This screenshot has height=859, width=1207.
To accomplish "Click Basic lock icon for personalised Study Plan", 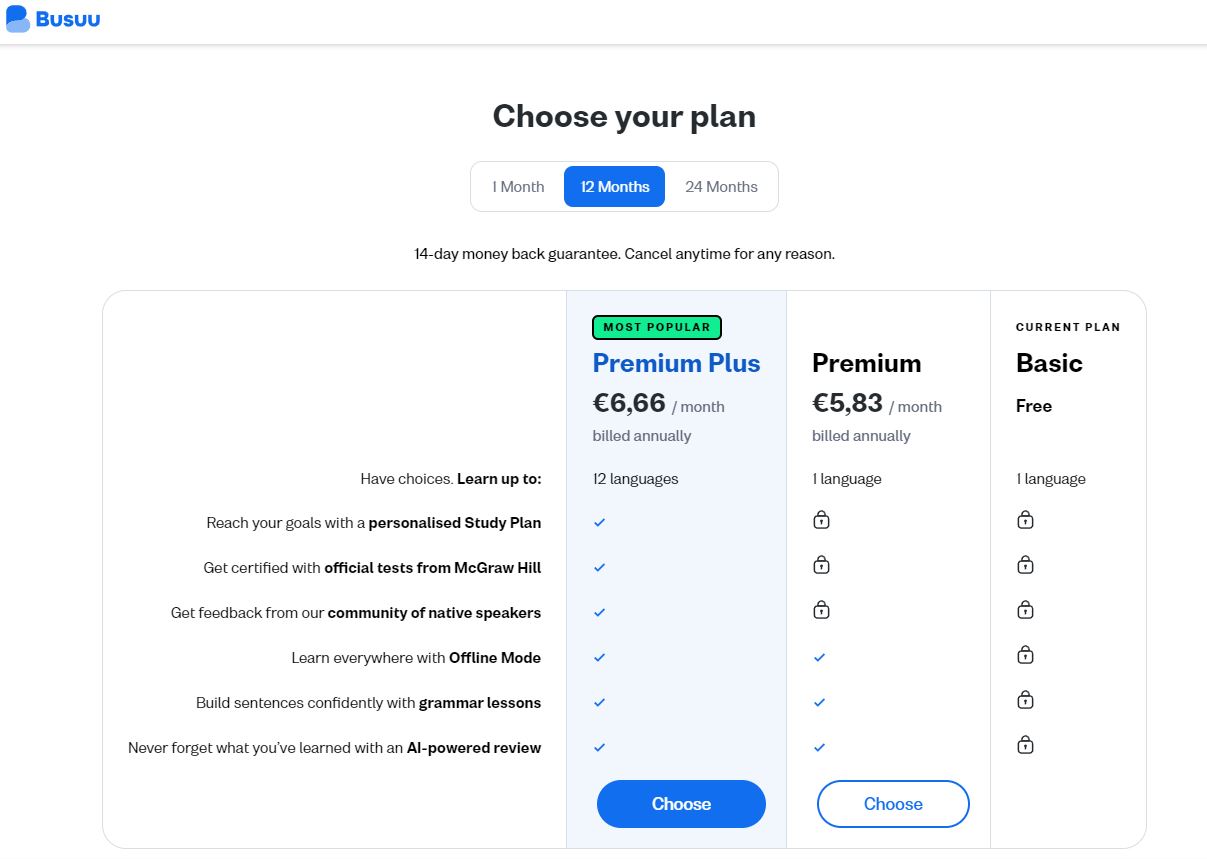I will [1025, 520].
